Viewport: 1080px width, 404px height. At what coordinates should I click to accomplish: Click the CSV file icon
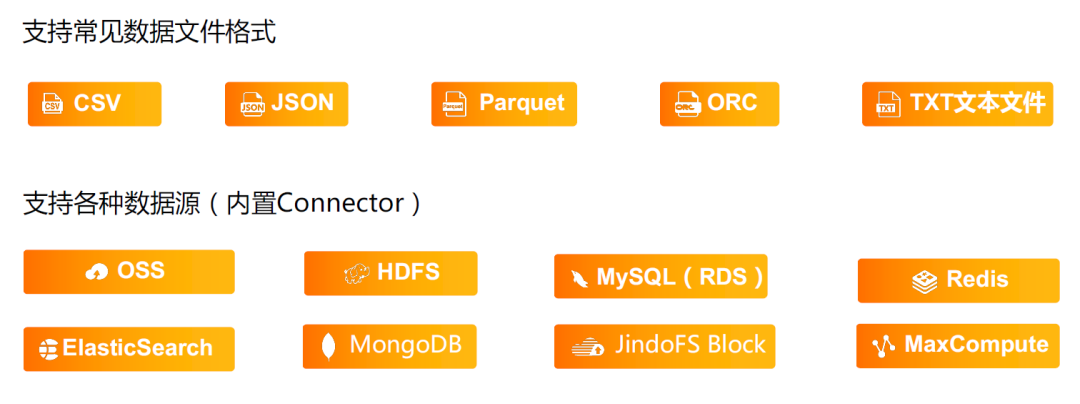click(x=52, y=105)
